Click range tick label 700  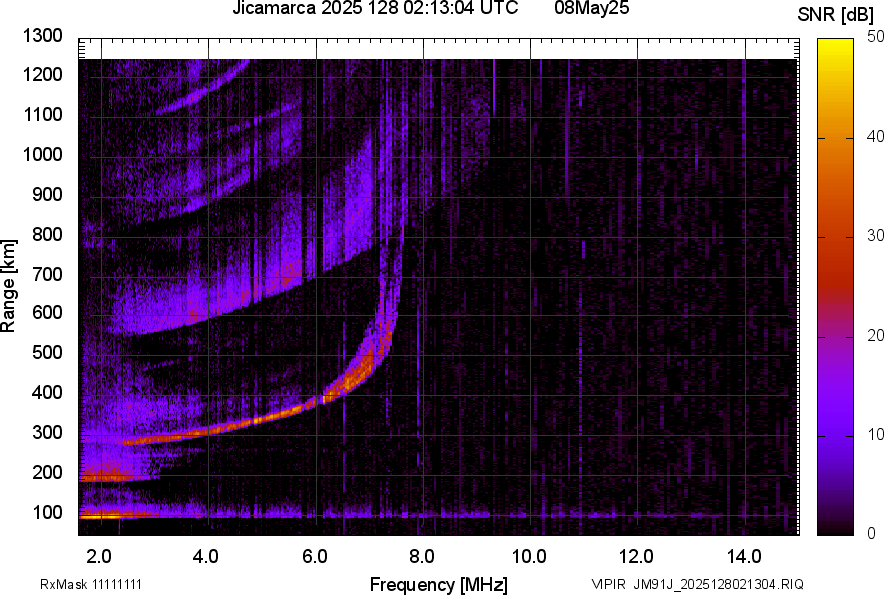coord(47,274)
